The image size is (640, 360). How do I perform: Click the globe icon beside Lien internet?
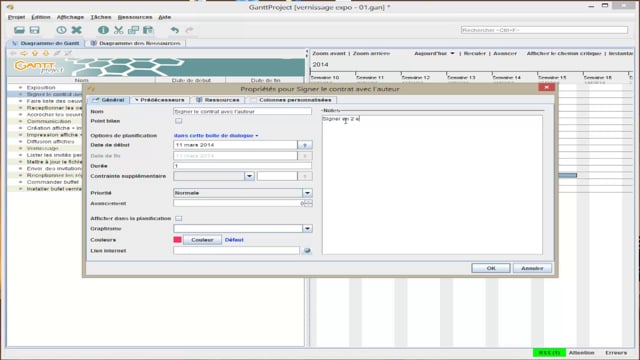(307, 251)
